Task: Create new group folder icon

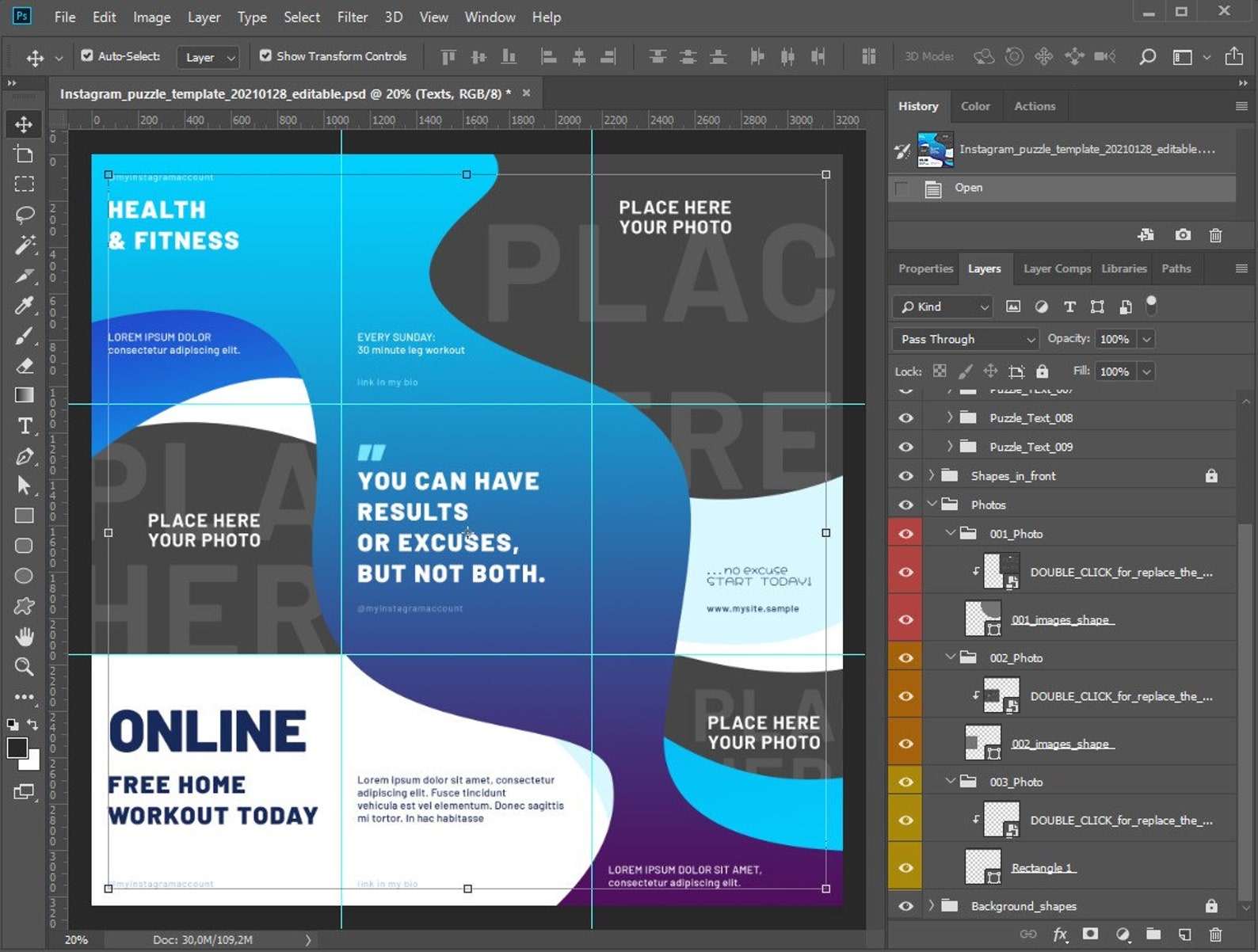Action: pyautogui.click(x=1153, y=935)
